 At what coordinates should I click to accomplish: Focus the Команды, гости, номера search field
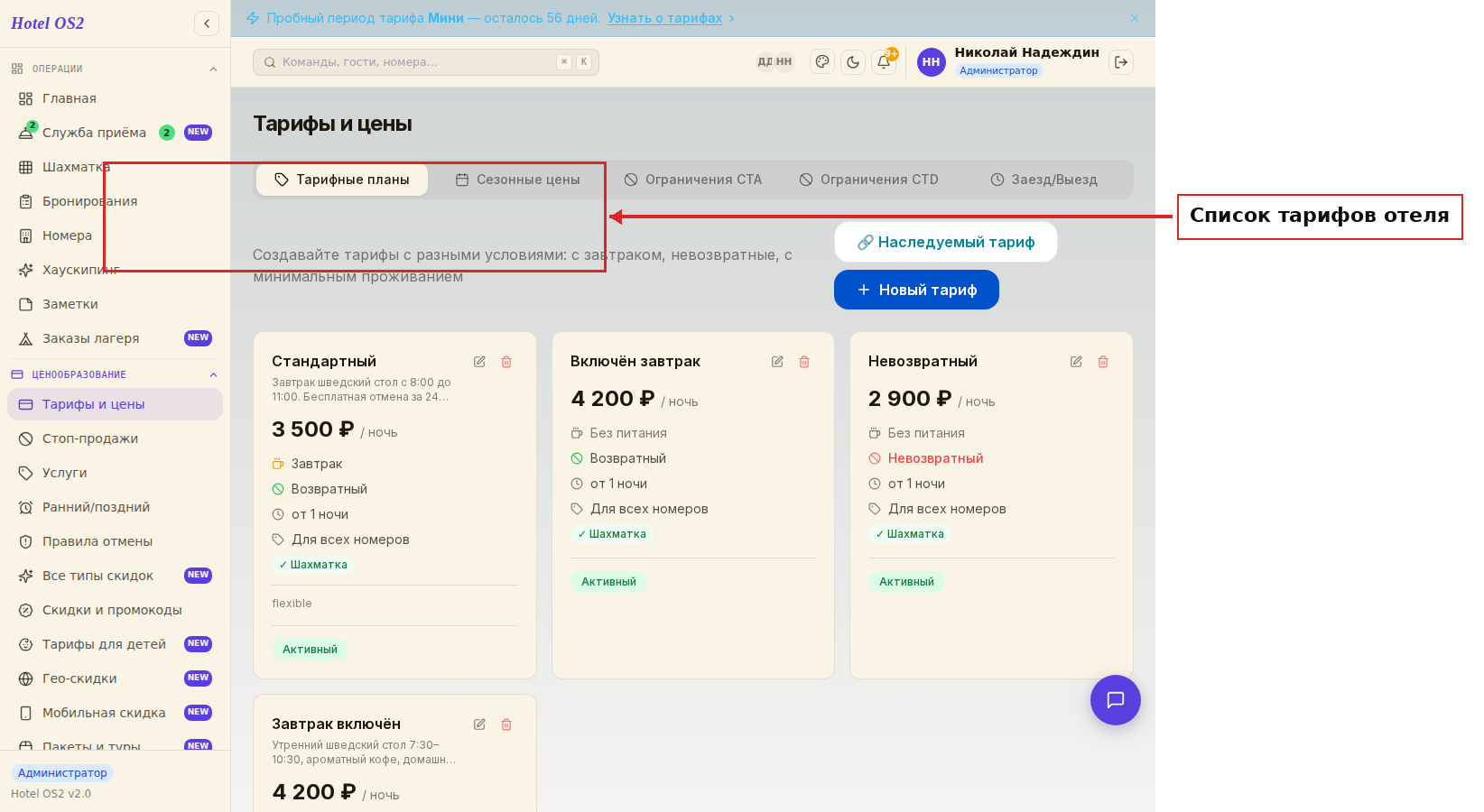(426, 62)
